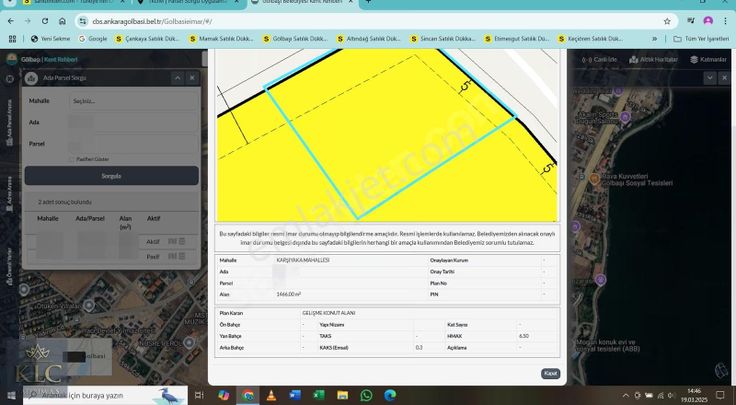Screen dimensions: 736x405
Task: Open the Windows Start menu
Action: tap(11, 396)
